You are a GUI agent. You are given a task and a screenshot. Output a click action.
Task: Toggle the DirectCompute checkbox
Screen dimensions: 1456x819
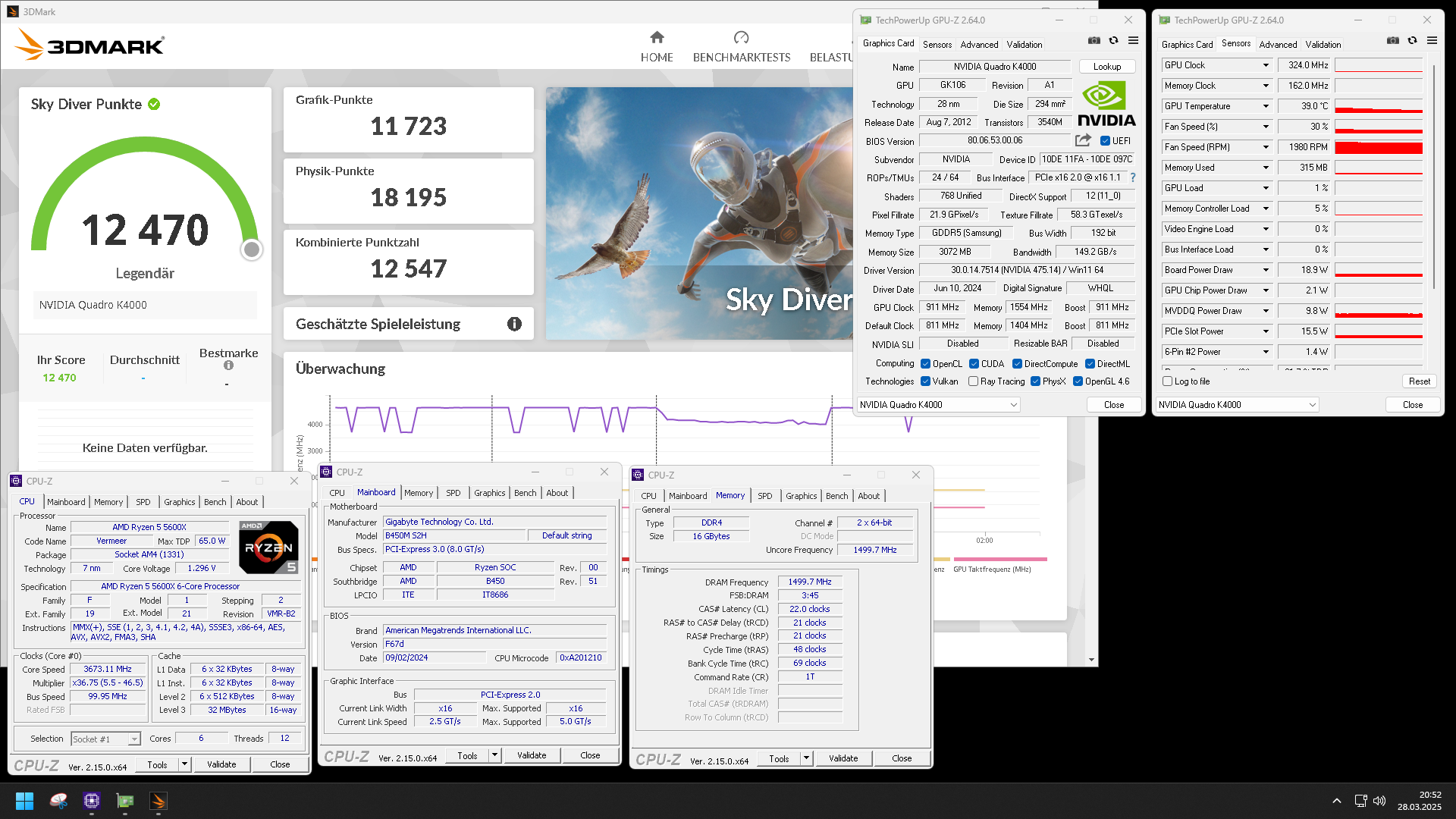click(x=1017, y=364)
